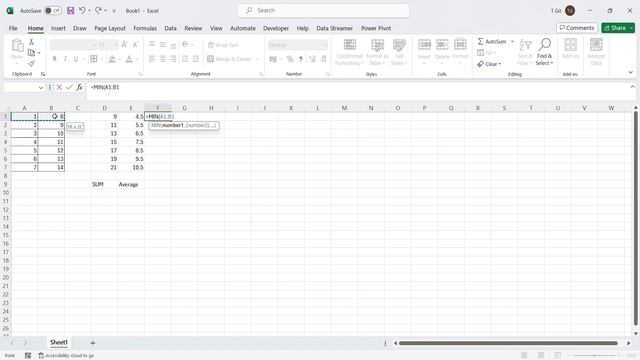Toggle the AutoSave switch

[x=53, y=11]
